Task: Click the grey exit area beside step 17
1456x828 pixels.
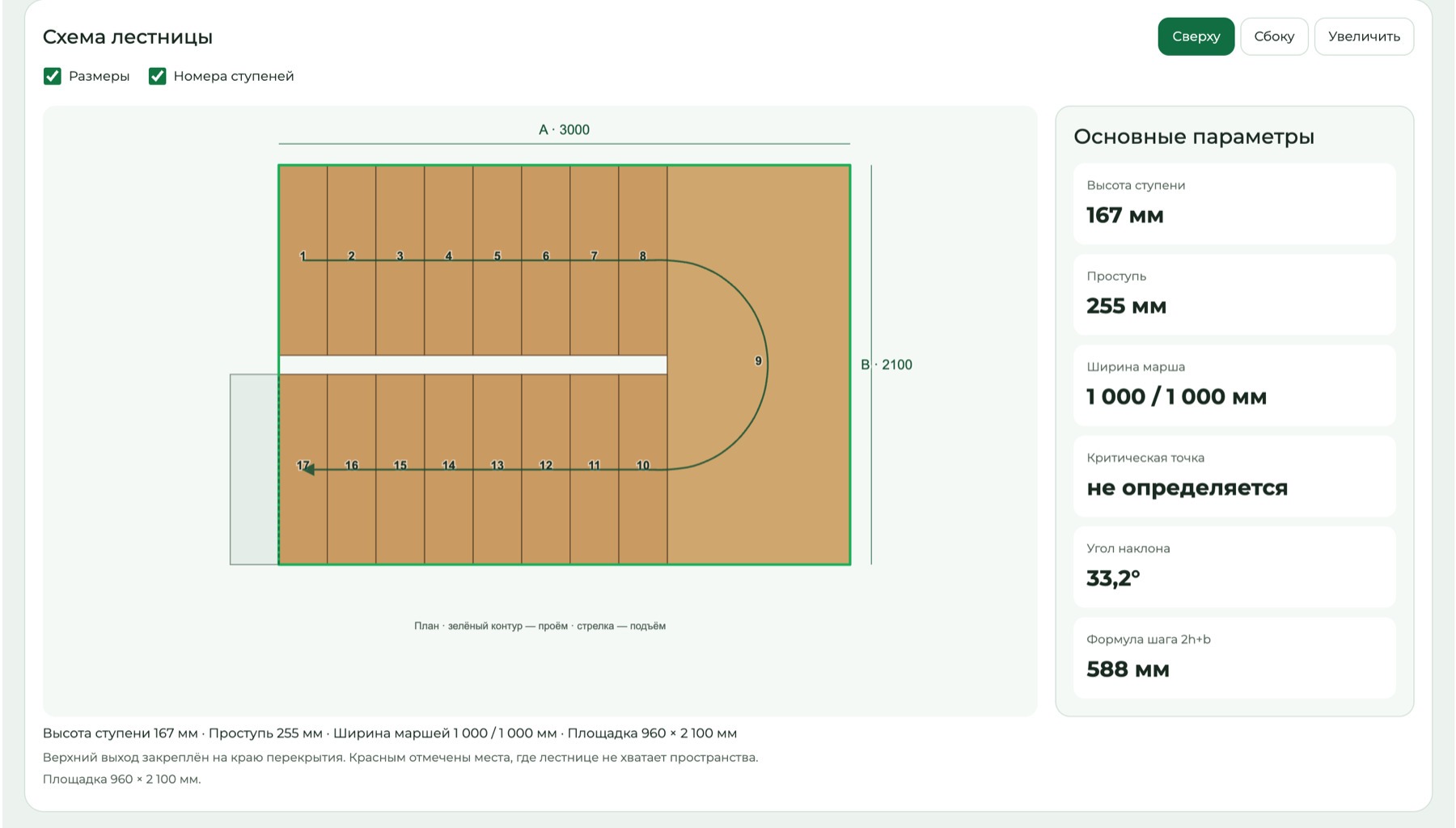Action: pyautogui.click(x=254, y=469)
